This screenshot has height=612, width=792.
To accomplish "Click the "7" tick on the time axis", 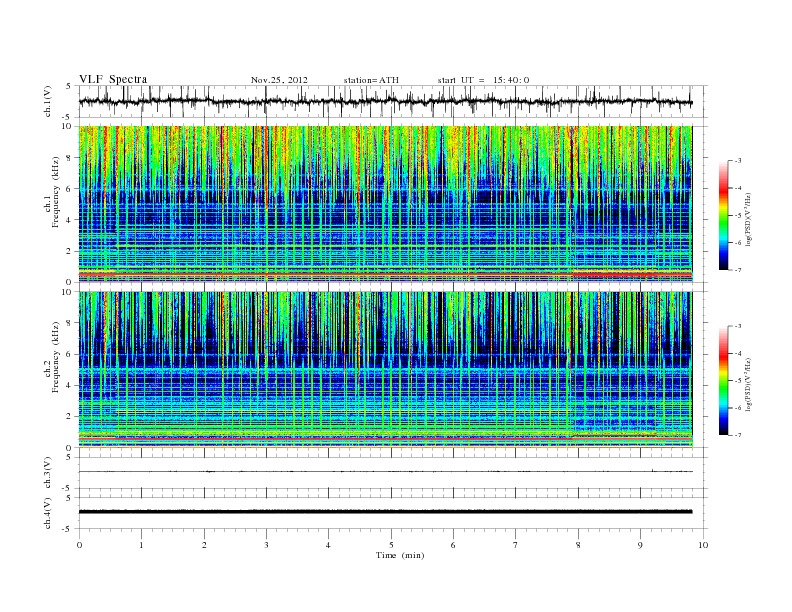I will [516, 545].
